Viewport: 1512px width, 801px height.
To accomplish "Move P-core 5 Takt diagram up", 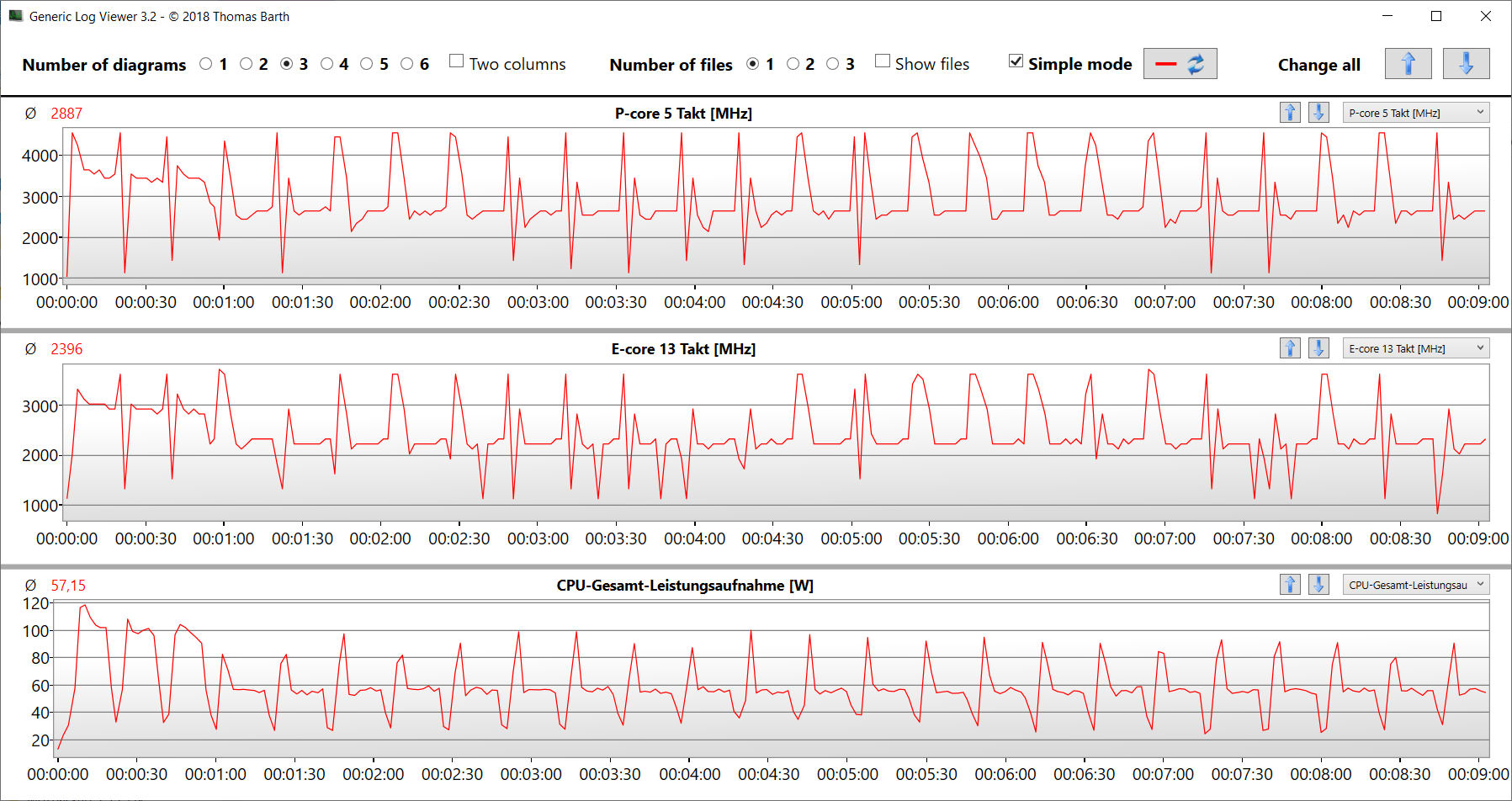I will pos(1290,113).
